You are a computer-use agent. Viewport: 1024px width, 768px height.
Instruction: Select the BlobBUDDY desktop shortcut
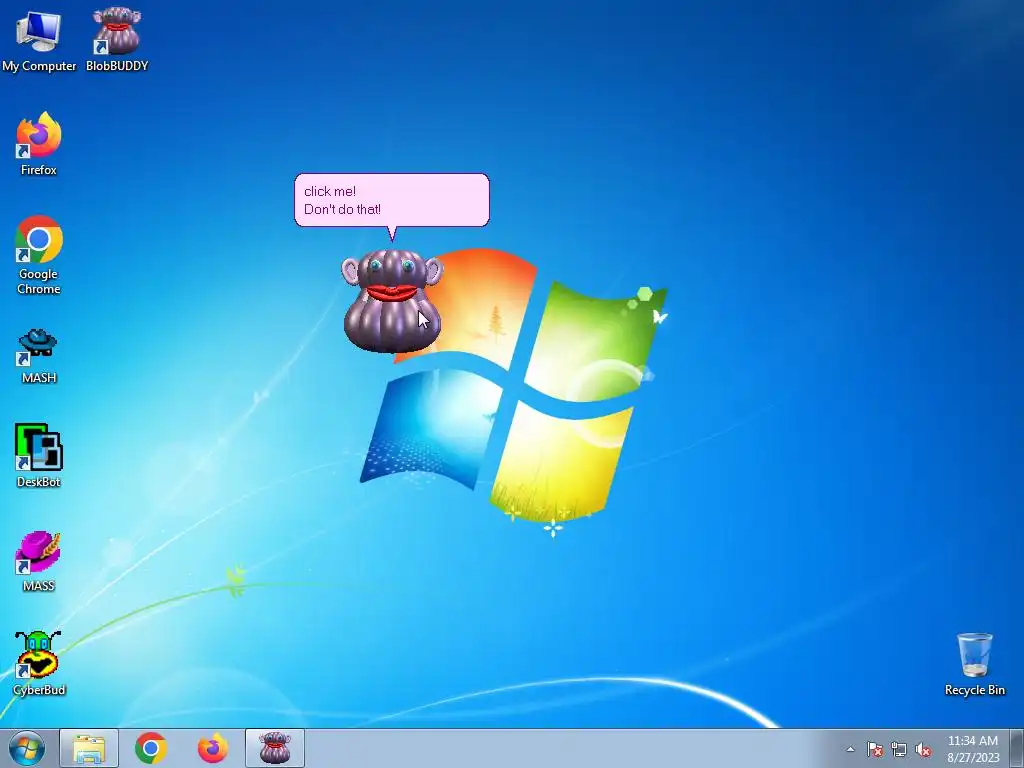[x=117, y=39]
